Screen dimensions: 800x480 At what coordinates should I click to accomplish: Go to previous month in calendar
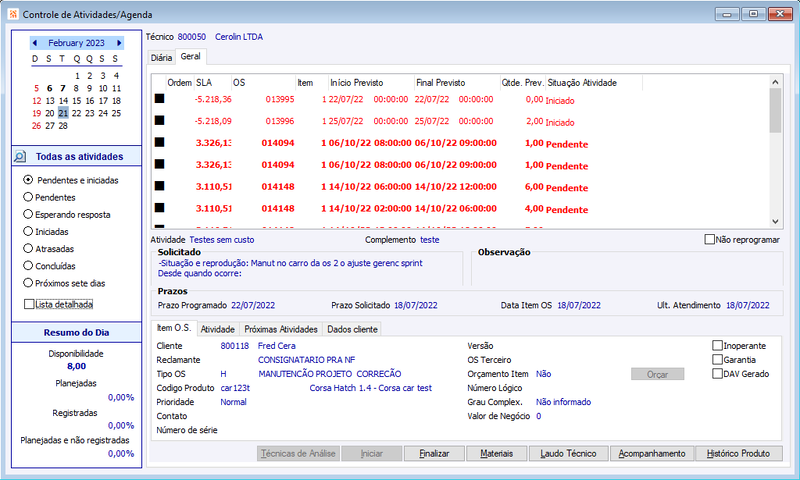coord(35,43)
